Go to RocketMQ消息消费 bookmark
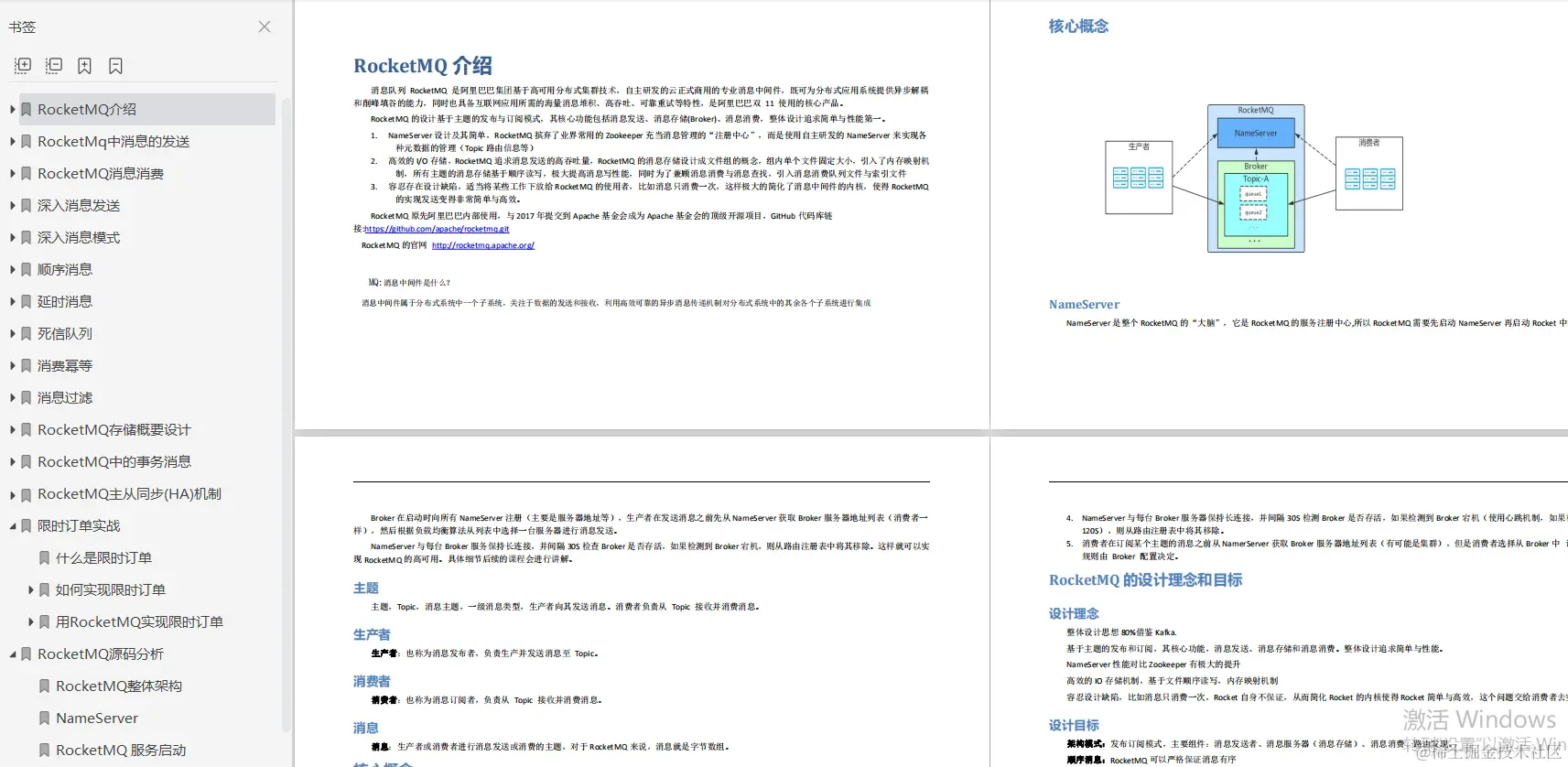Viewport: 1568px width, 767px height. coord(101,173)
